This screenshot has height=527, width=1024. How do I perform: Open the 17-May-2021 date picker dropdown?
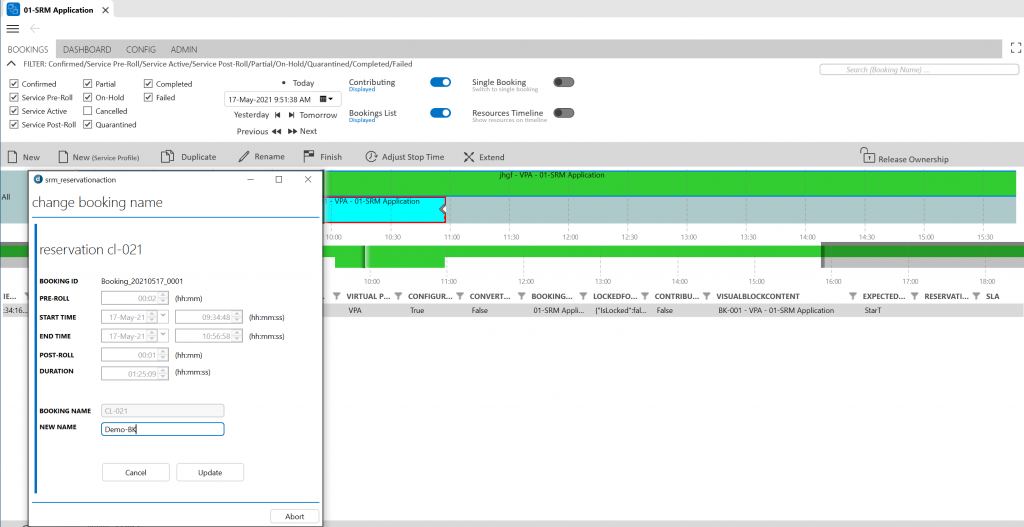(x=327, y=99)
